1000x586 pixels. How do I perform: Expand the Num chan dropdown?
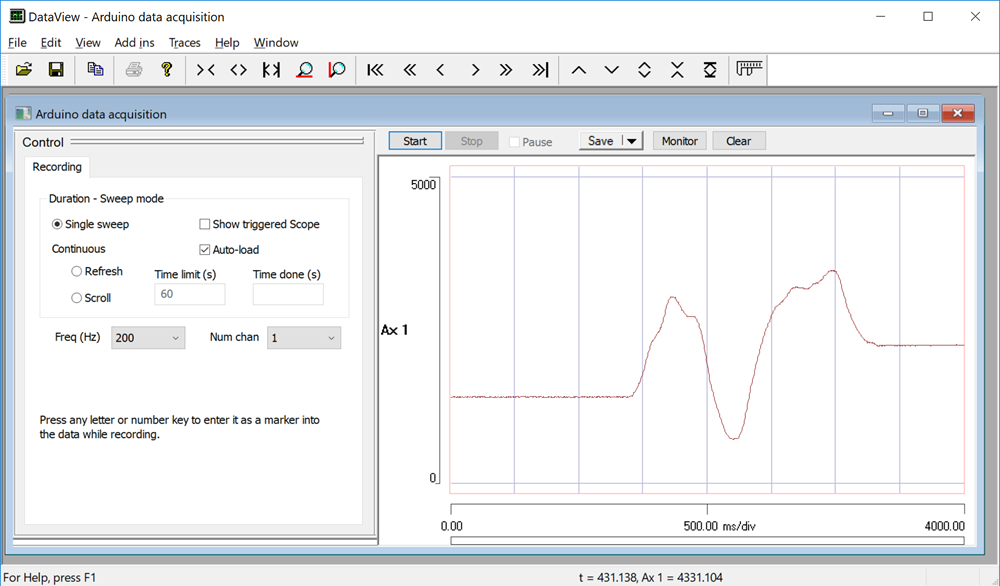coord(304,338)
